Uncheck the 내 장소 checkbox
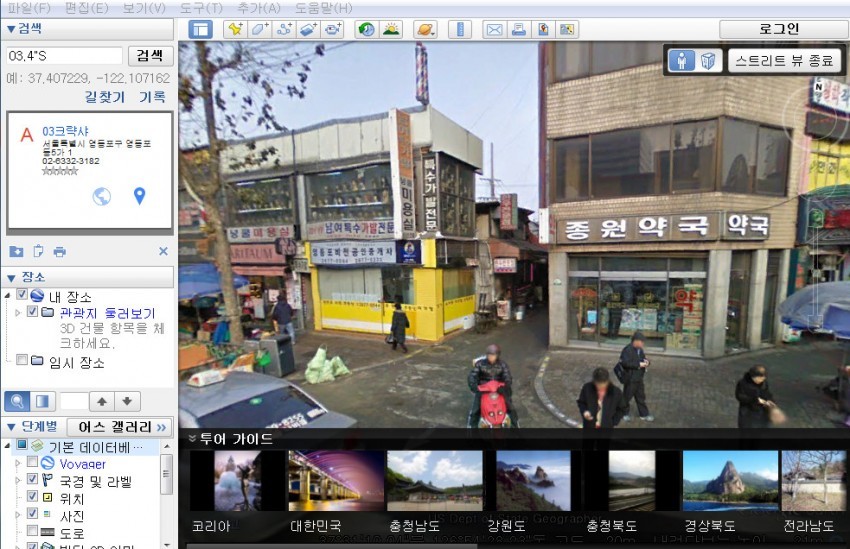The height and width of the screenshot is (549, 850). tap(22, 294)
